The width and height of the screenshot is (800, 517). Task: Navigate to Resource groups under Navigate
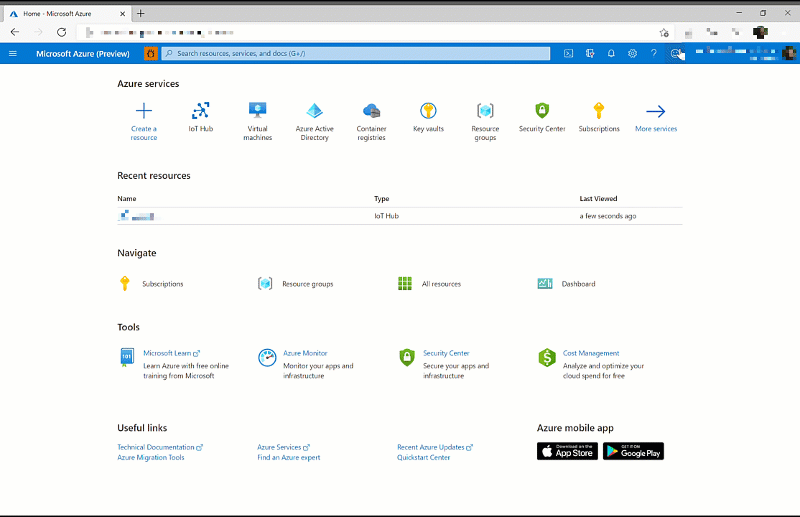click(x=308, y=284)
